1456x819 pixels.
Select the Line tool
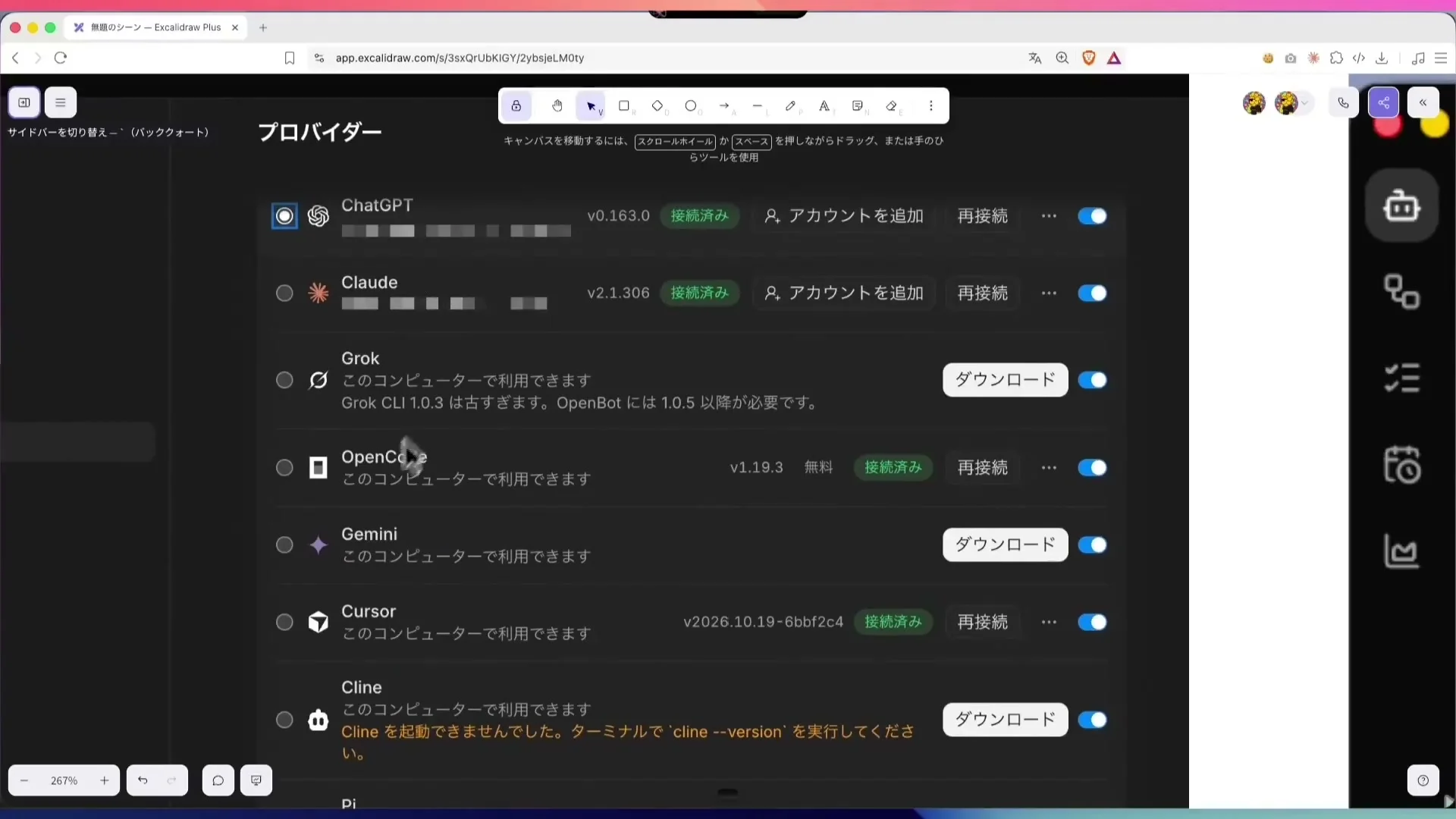point(758,106)
